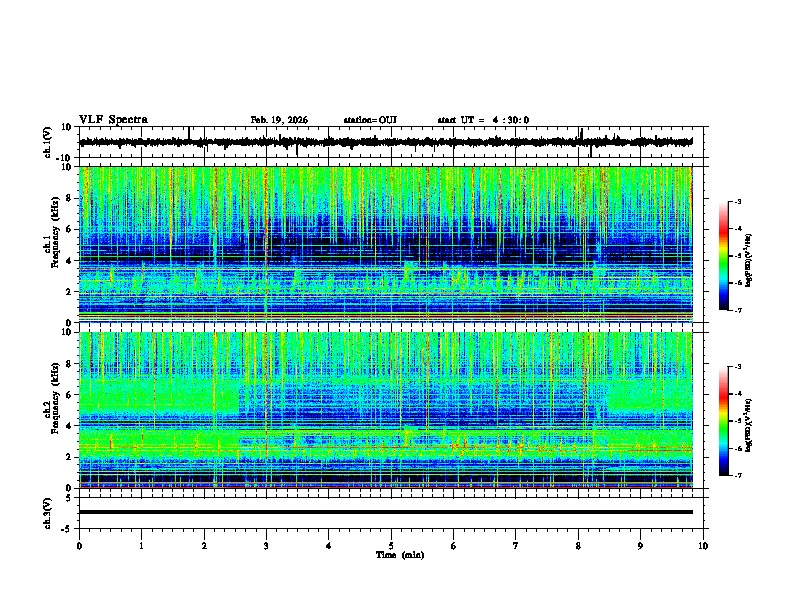Click the "VLF Spectra" plot title
The image size is (792, 612).
[x=113, y=120]
